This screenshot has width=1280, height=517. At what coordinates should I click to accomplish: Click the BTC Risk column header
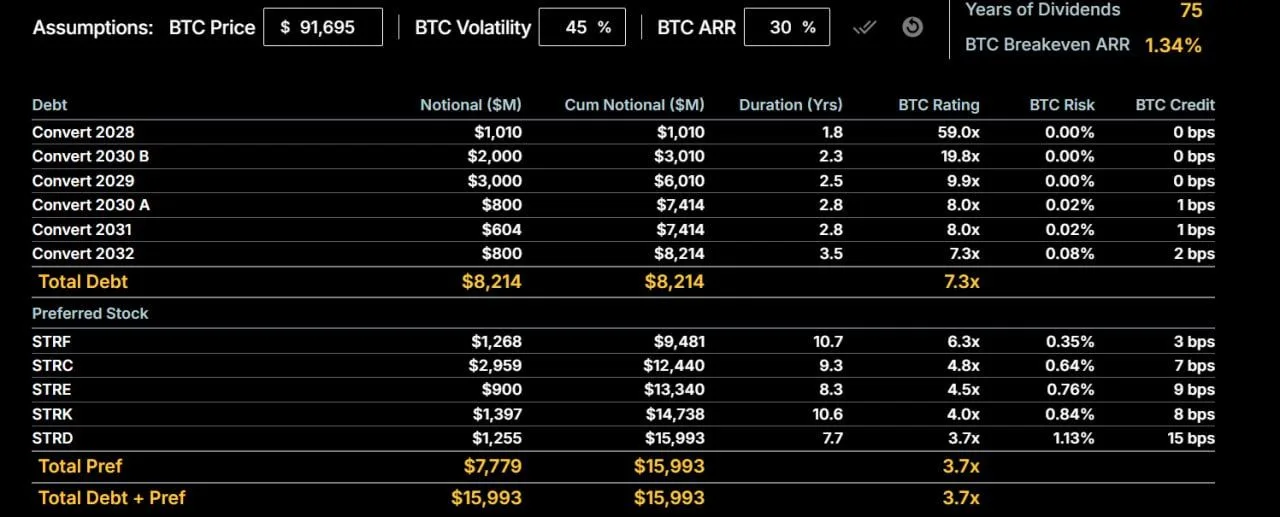coord(1062,105)
